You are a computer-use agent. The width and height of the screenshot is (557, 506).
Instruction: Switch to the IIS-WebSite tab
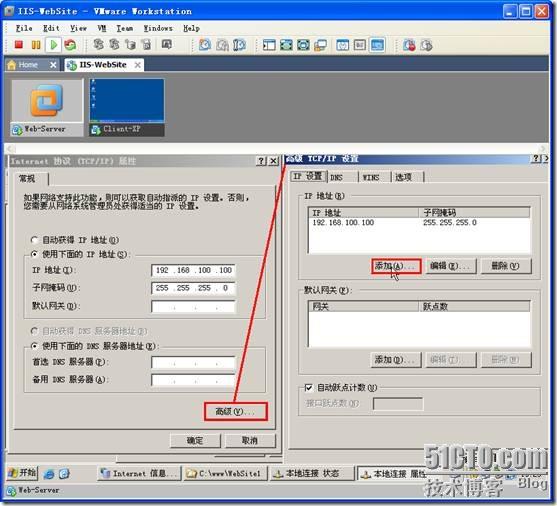tap(103, 65)
